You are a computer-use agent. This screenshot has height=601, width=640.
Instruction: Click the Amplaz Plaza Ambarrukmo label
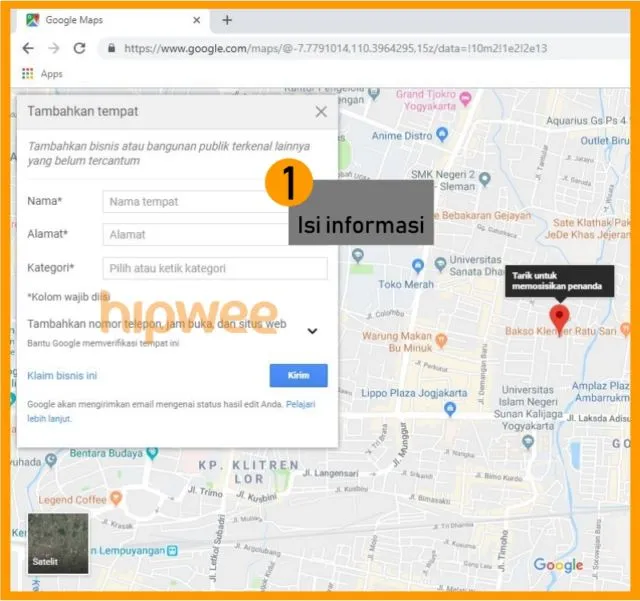[x=602, y=392]
